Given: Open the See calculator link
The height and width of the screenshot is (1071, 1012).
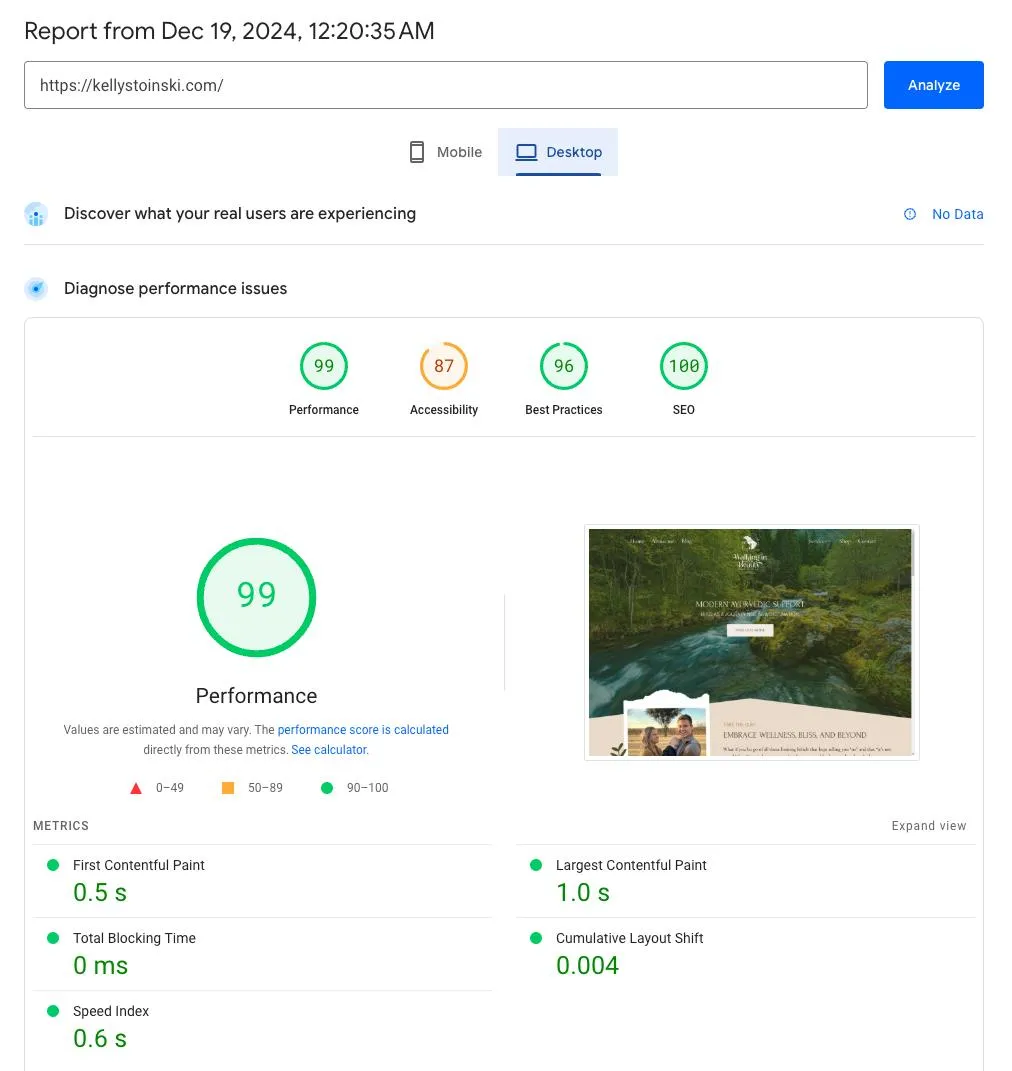Looking at the screenshot, I should coord(329,750).
